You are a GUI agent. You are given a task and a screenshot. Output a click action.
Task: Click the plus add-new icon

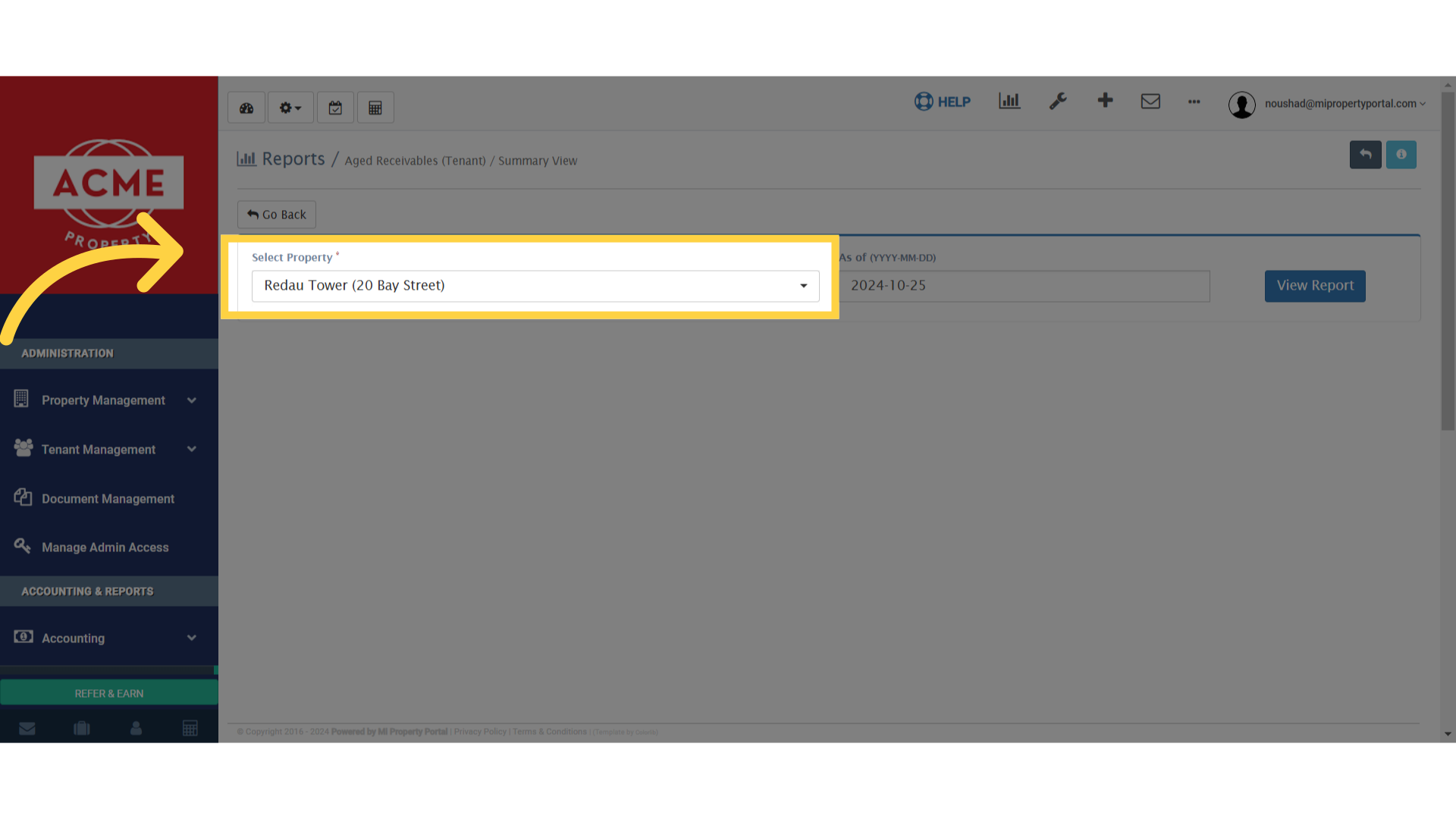[x=1105, y=100]
